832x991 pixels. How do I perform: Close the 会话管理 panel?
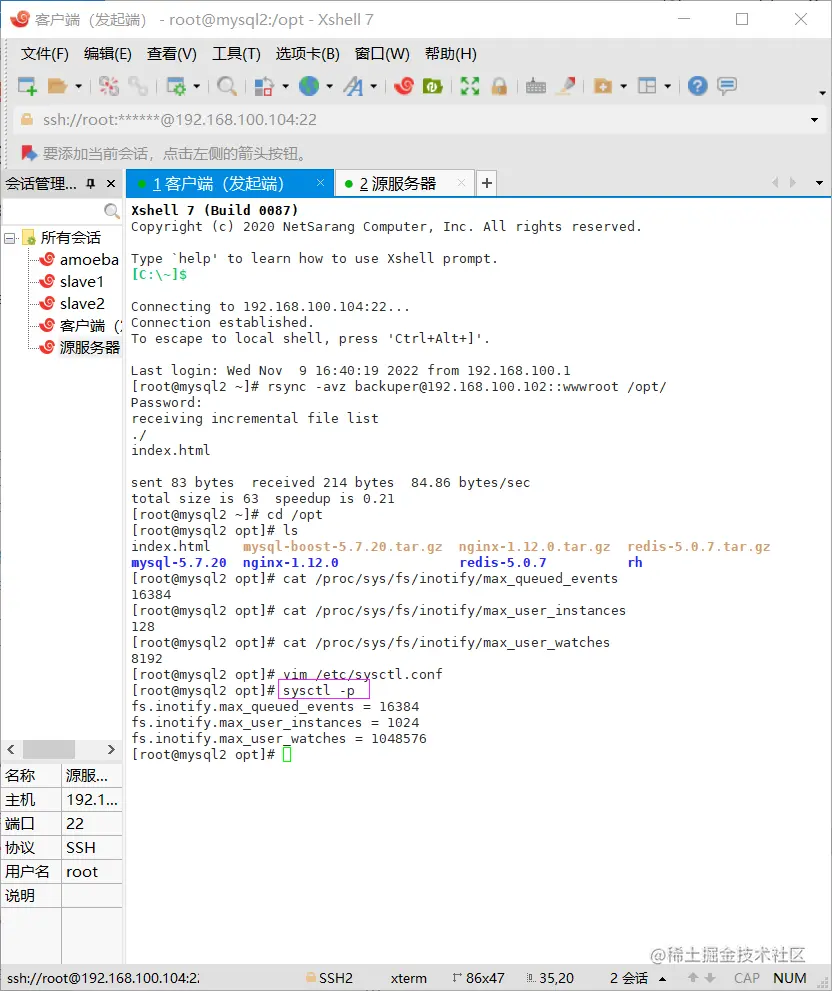coord(111,184)
